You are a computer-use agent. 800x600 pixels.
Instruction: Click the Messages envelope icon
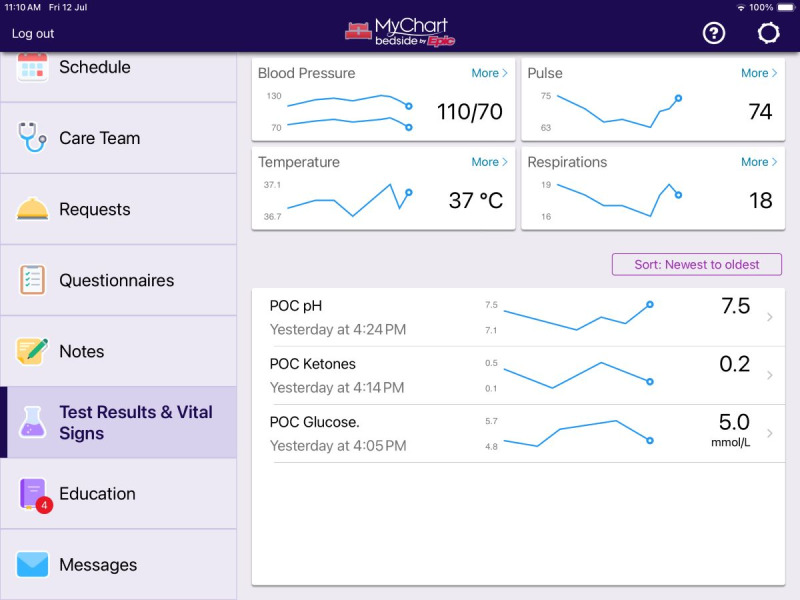(x=32, y=564)
